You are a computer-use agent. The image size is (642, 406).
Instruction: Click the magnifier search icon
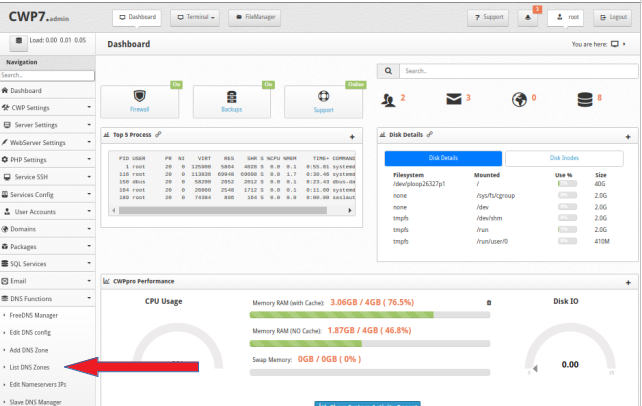[x=388, y=71]
